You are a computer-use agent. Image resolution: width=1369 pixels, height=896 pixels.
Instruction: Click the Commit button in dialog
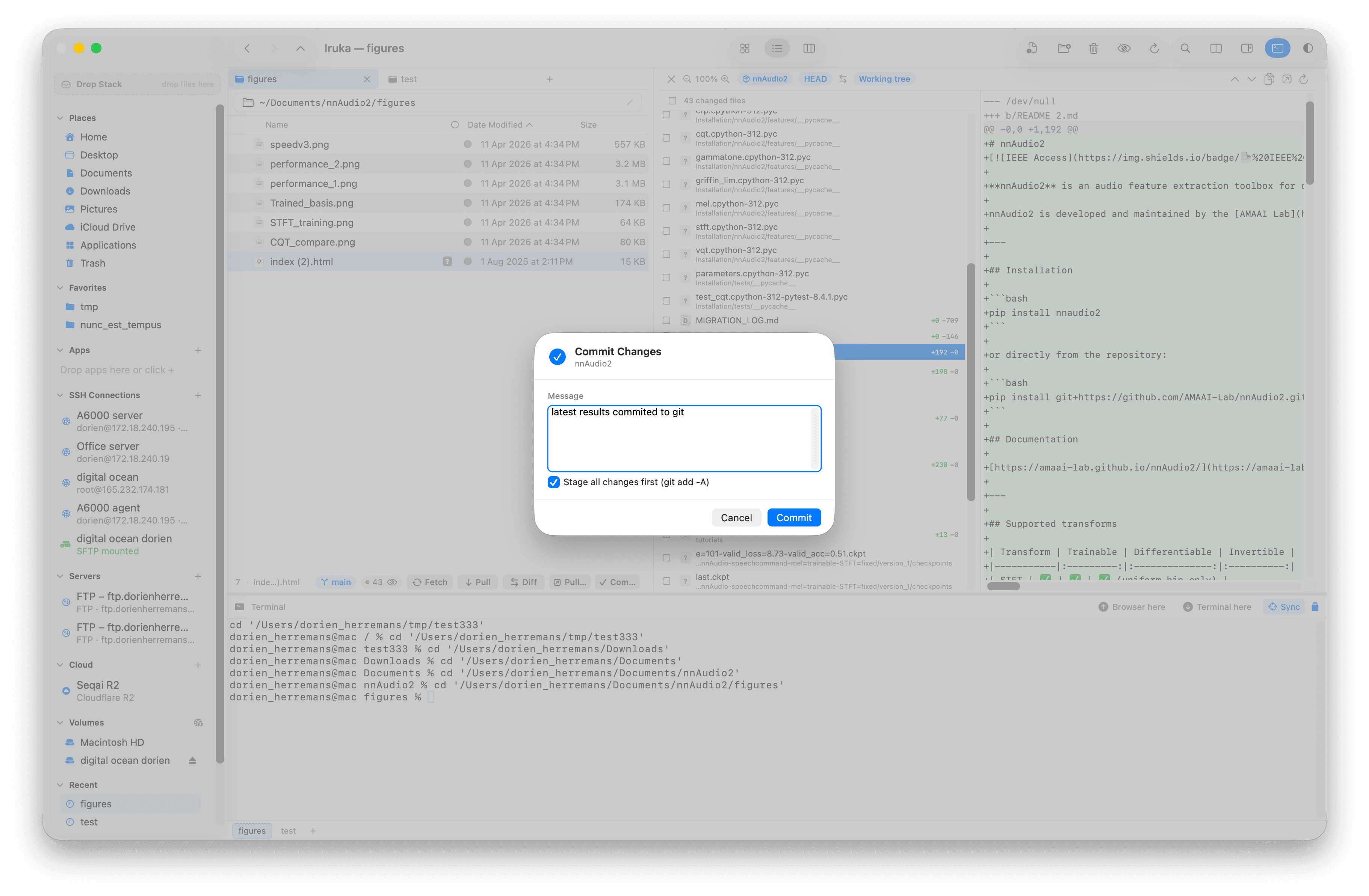pyautogui.click(x=794, y=517)
